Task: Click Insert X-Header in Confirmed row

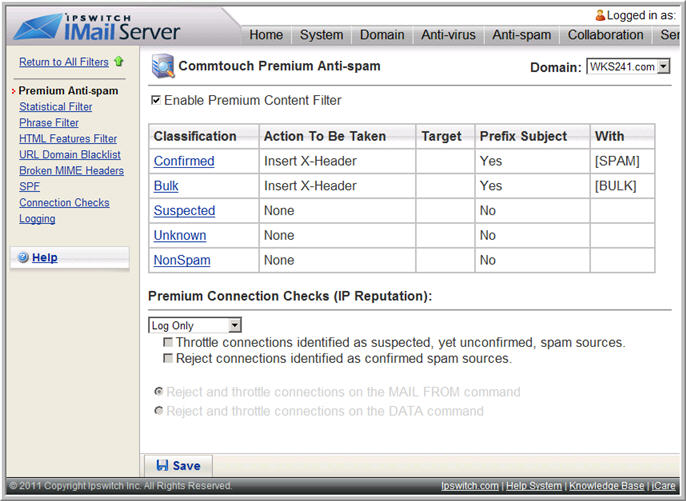Action: 310,161
